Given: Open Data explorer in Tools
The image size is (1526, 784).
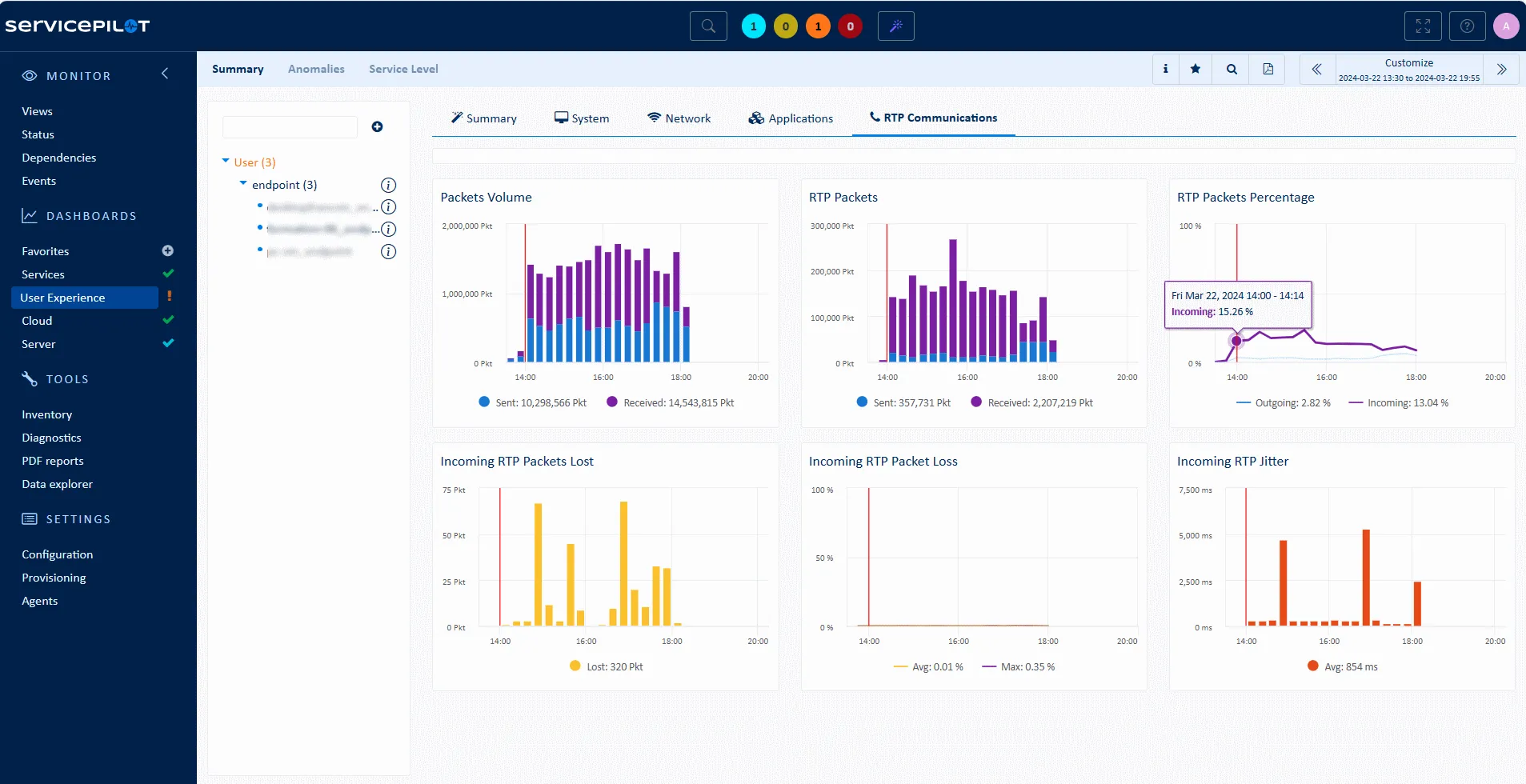Looking at the screenshot, I should pyautogui.click(x=57, y=484).
